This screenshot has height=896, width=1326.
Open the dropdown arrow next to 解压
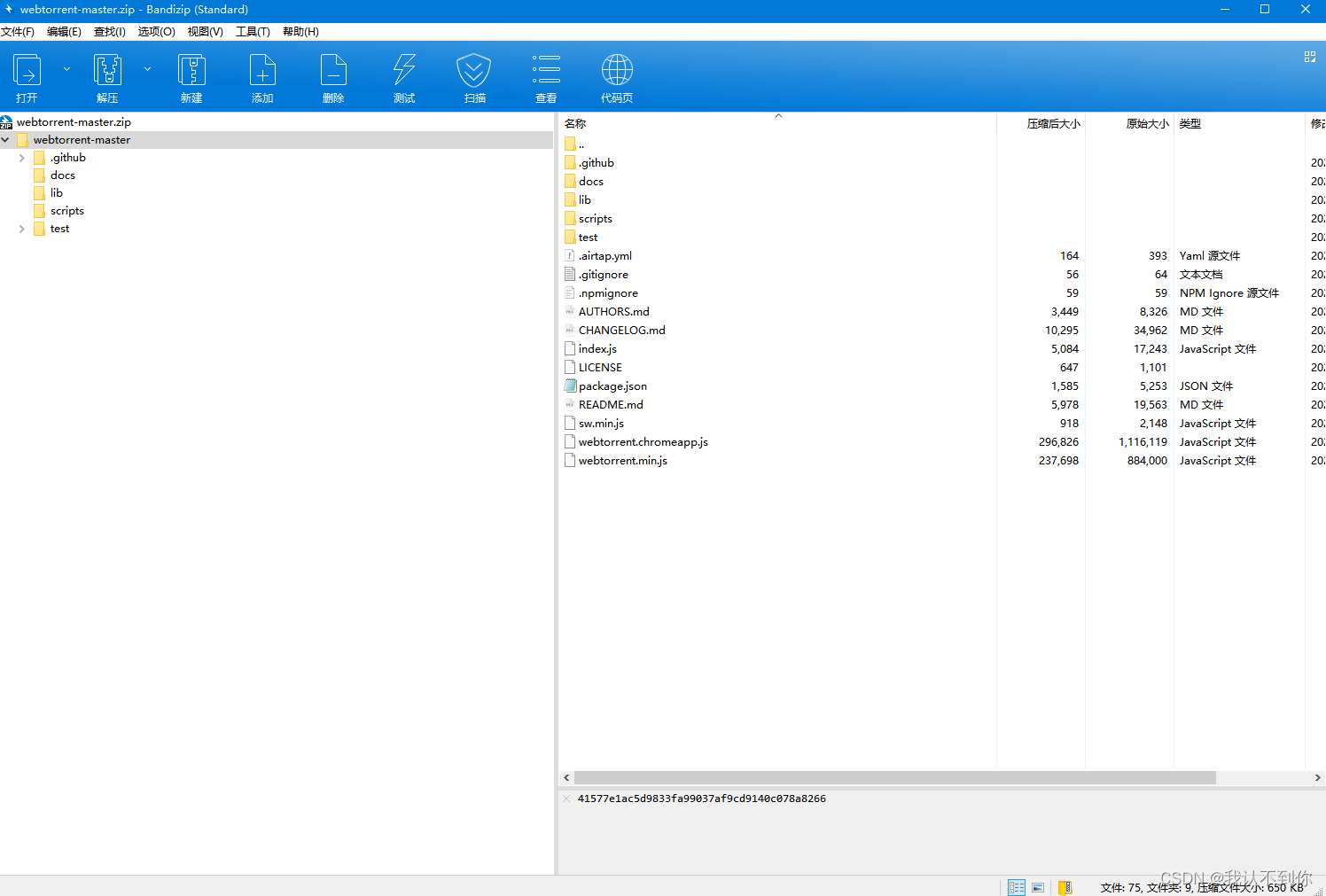(147, 69)
